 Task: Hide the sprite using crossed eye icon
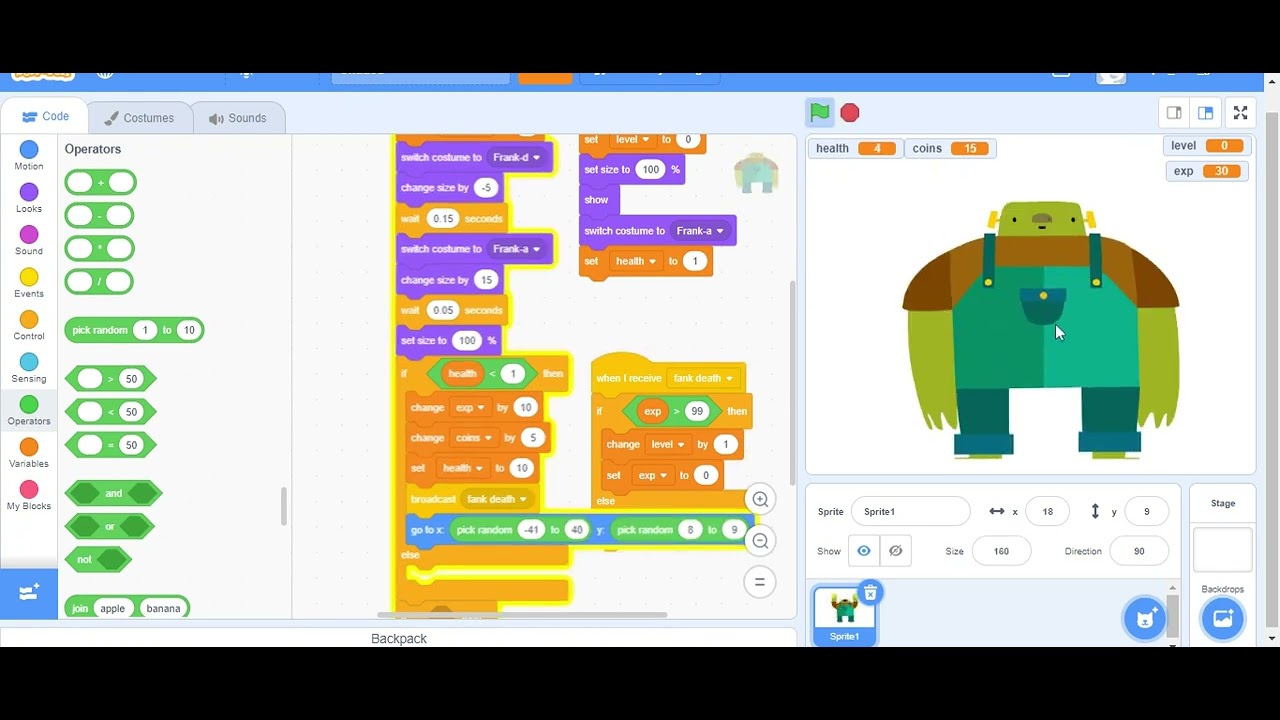pyautogui.click(x=896, y=551)
